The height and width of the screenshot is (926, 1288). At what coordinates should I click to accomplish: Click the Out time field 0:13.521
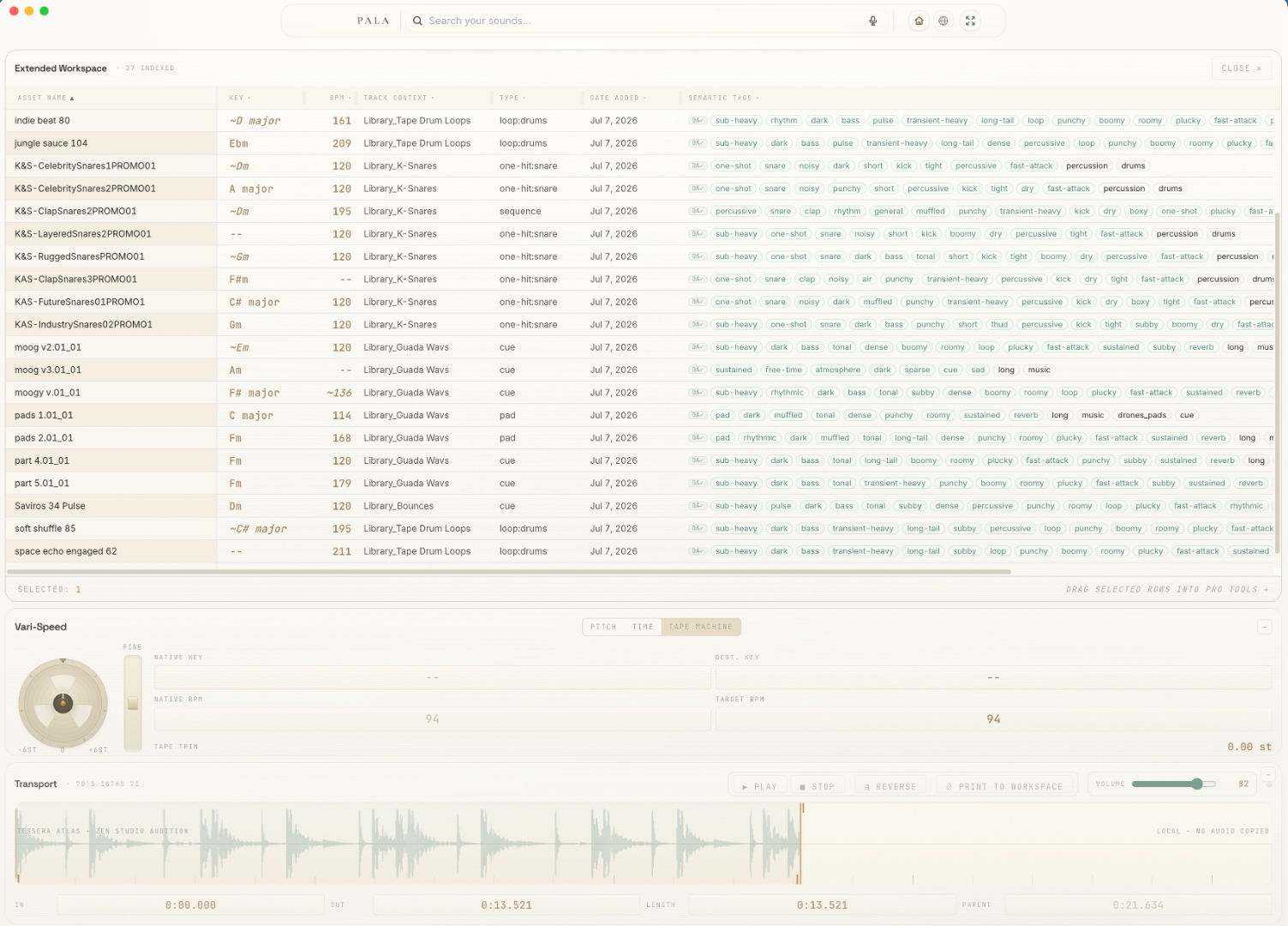pyautogui.click(x=506, y=905)
